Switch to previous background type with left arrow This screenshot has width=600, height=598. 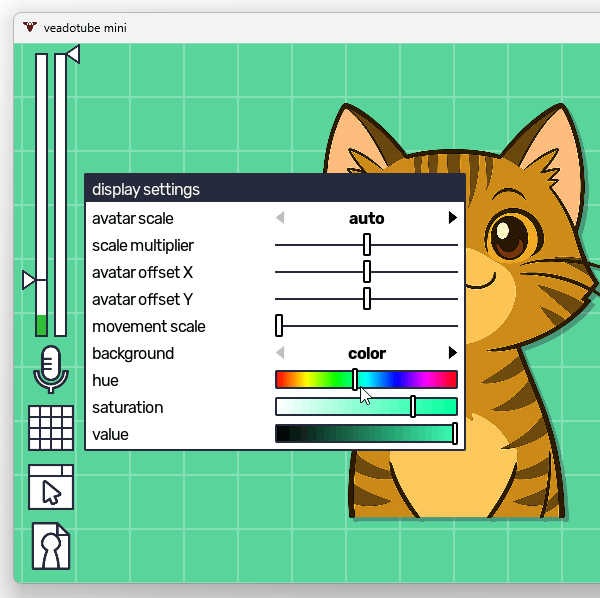tap(280, 353)
